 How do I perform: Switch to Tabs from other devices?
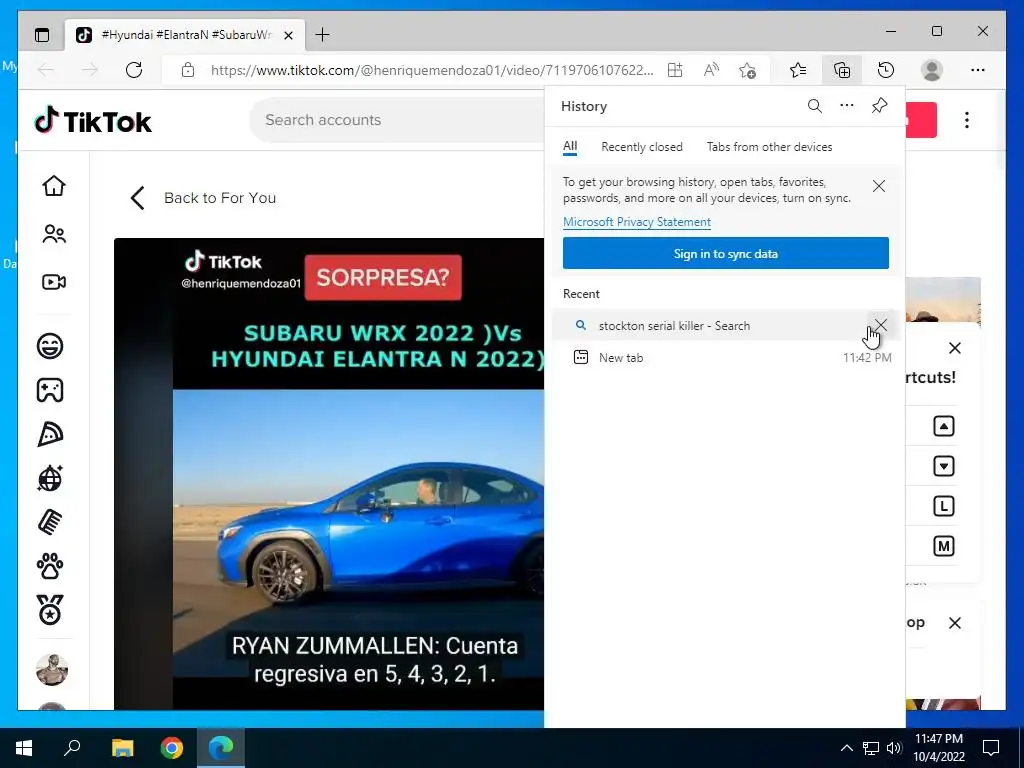(769, 147)
